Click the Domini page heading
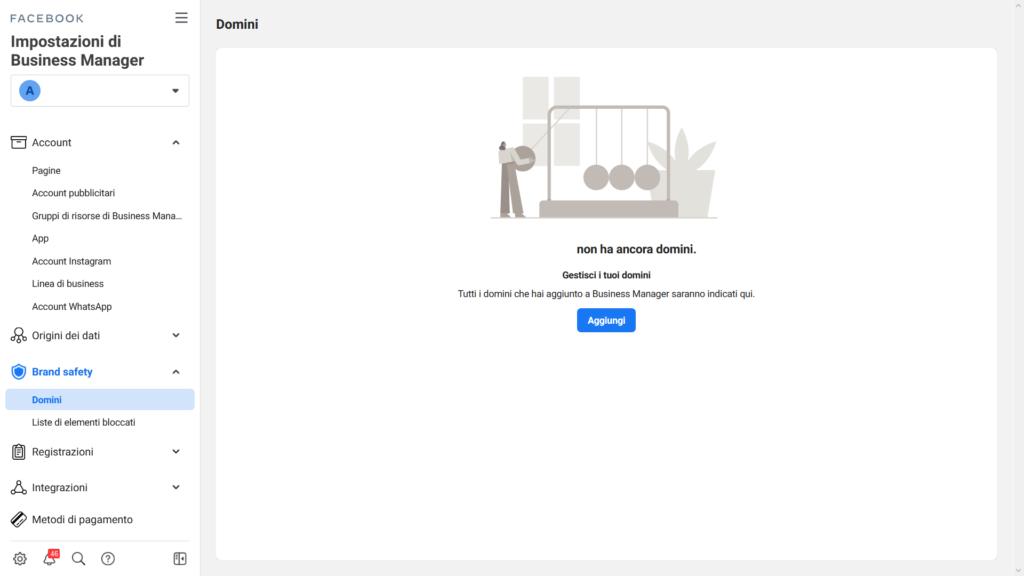The image size is (1024, 576). [237, 24]
